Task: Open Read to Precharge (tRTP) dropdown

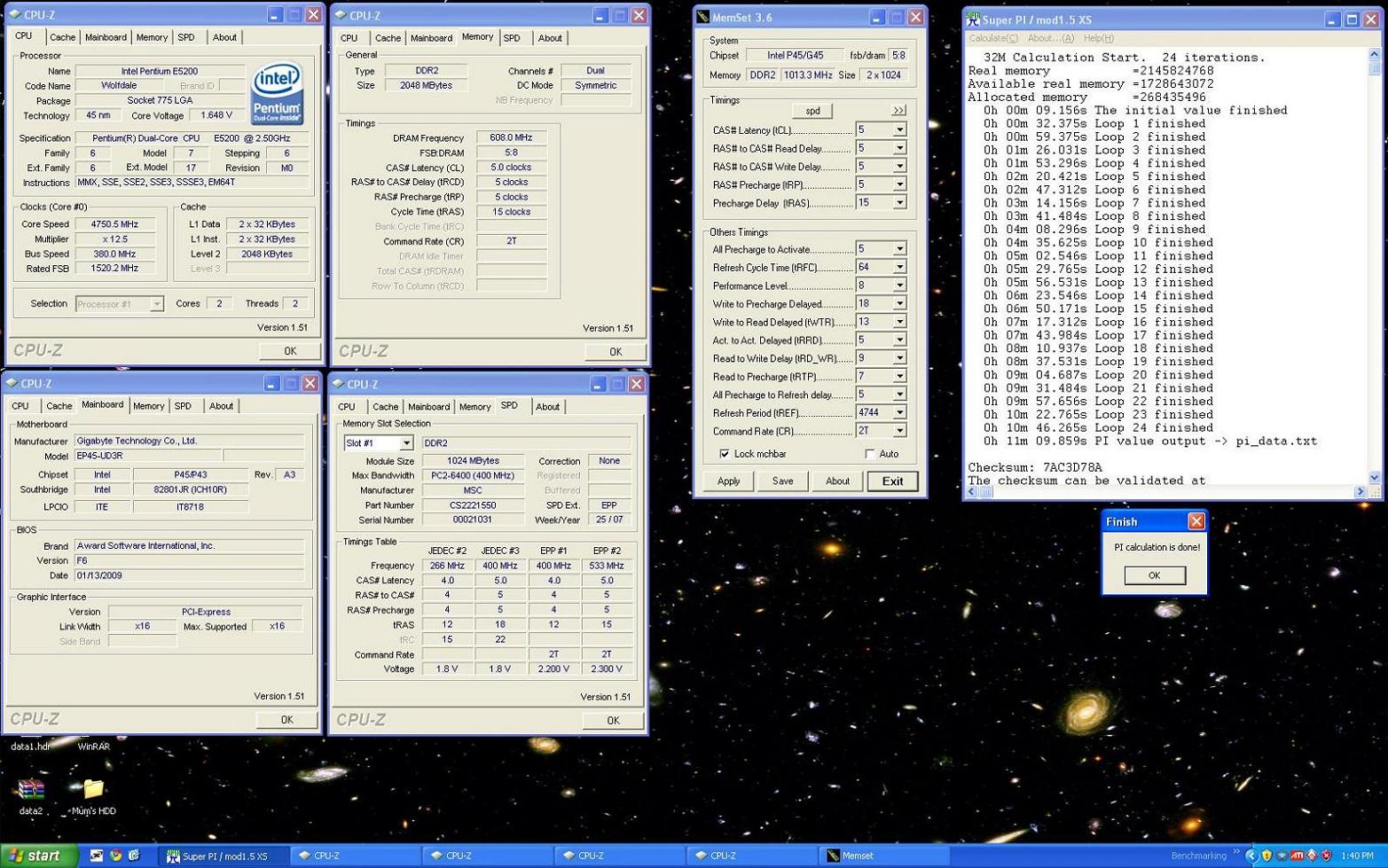Action: click(899, 376)
